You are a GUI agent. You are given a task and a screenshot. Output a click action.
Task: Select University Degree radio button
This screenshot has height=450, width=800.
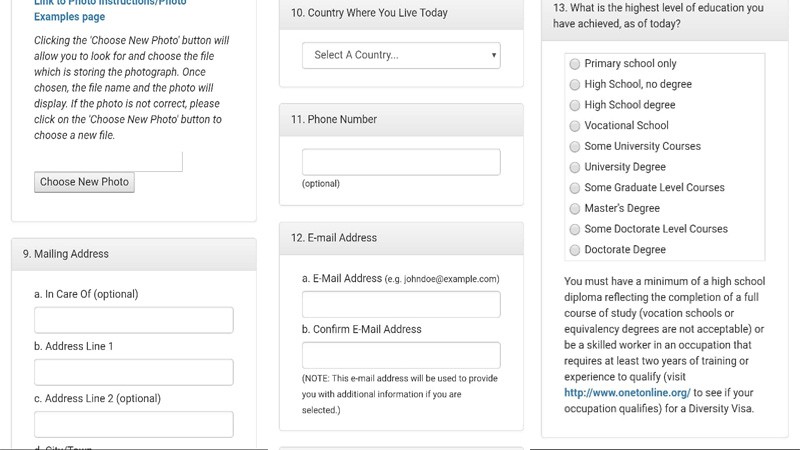coord(575,167)
